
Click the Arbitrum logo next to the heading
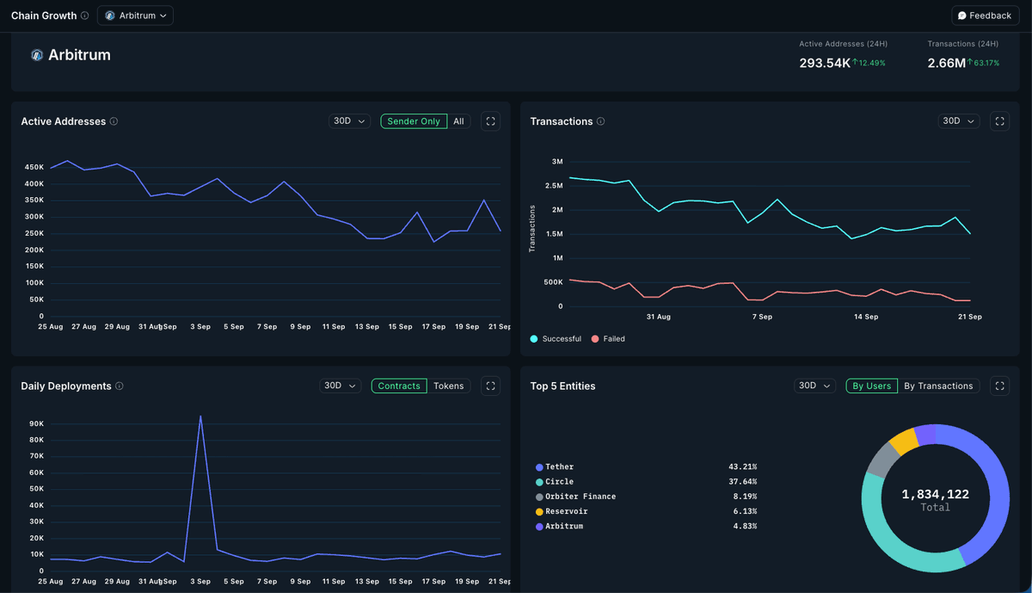tap(37, 55)
